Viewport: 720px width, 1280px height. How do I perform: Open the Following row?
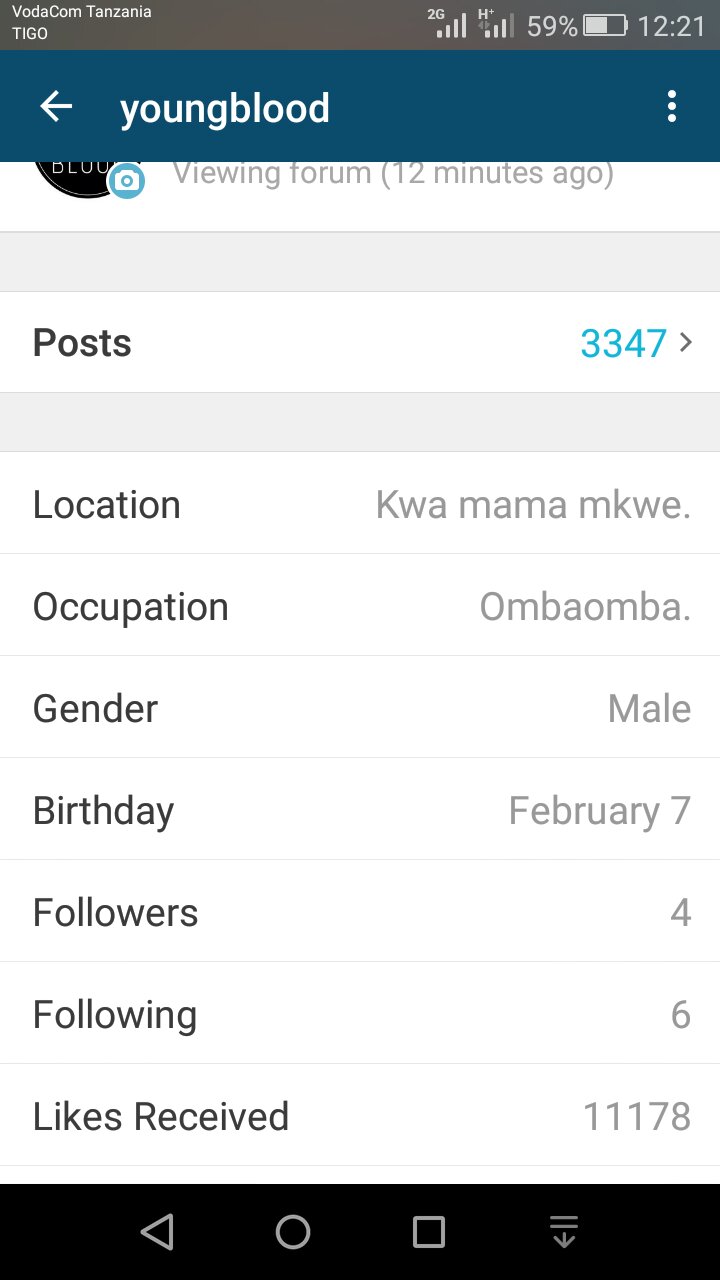(360, 1014)
